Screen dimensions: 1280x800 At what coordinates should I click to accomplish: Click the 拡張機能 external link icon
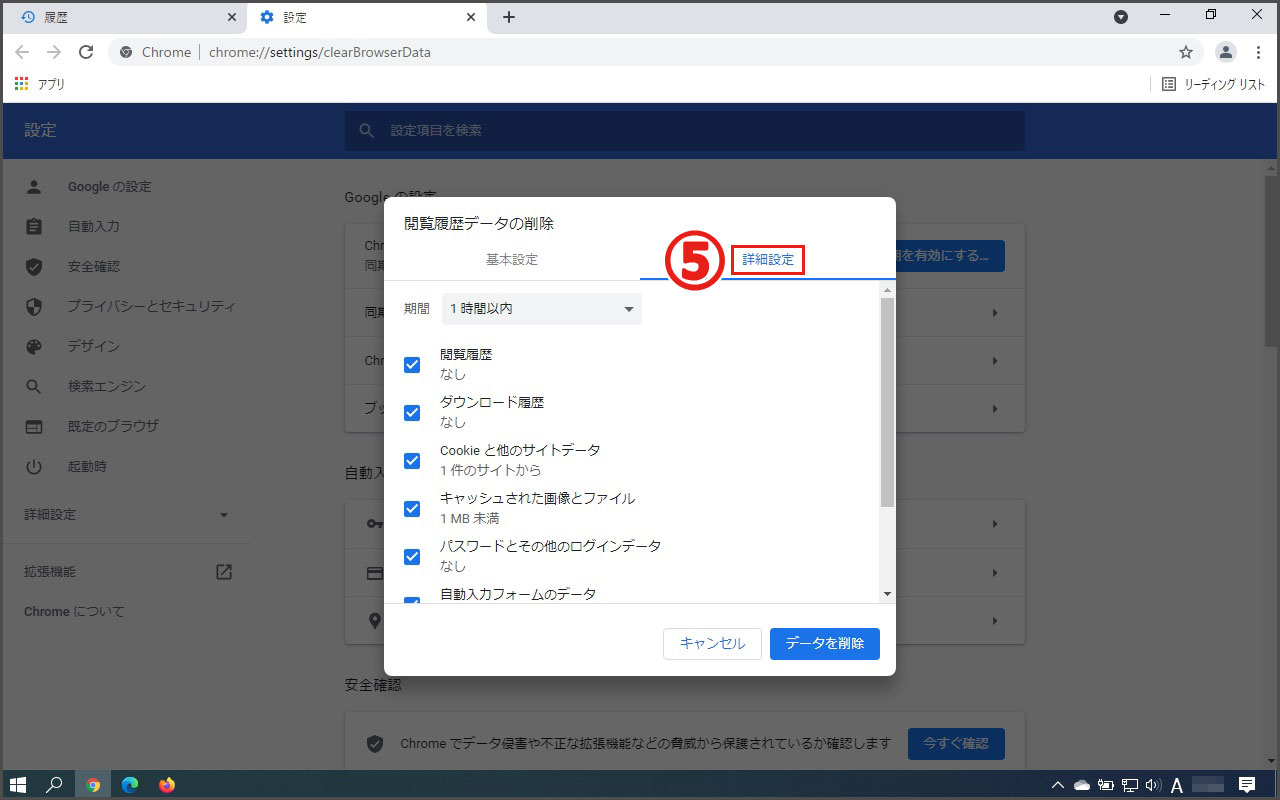(224, 572)
